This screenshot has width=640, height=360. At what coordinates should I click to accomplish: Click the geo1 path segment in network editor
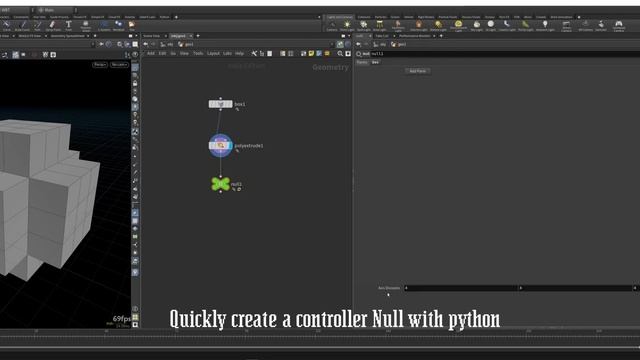tap(186, 44)
